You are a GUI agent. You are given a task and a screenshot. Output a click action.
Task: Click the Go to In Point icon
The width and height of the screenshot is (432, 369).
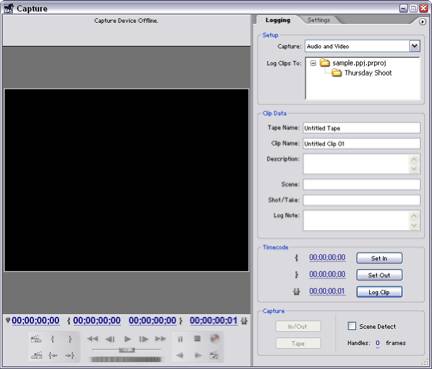coord(53,356)
